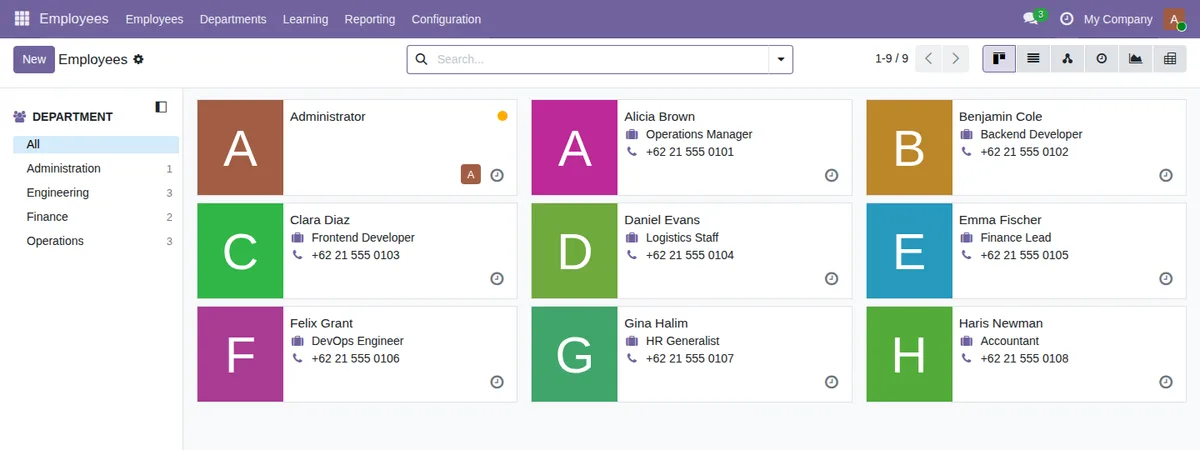The width and height of the screenshot is (1200, 450).
Task: Click the search magnifier icon
Action: point(421,59)
